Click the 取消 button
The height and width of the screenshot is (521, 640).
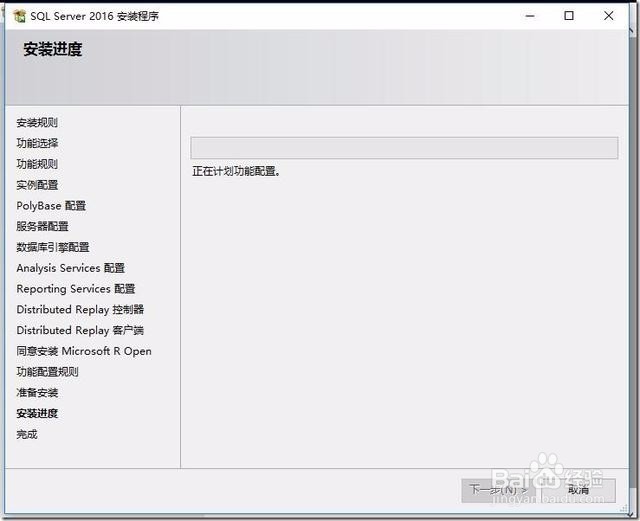point(579,490)
